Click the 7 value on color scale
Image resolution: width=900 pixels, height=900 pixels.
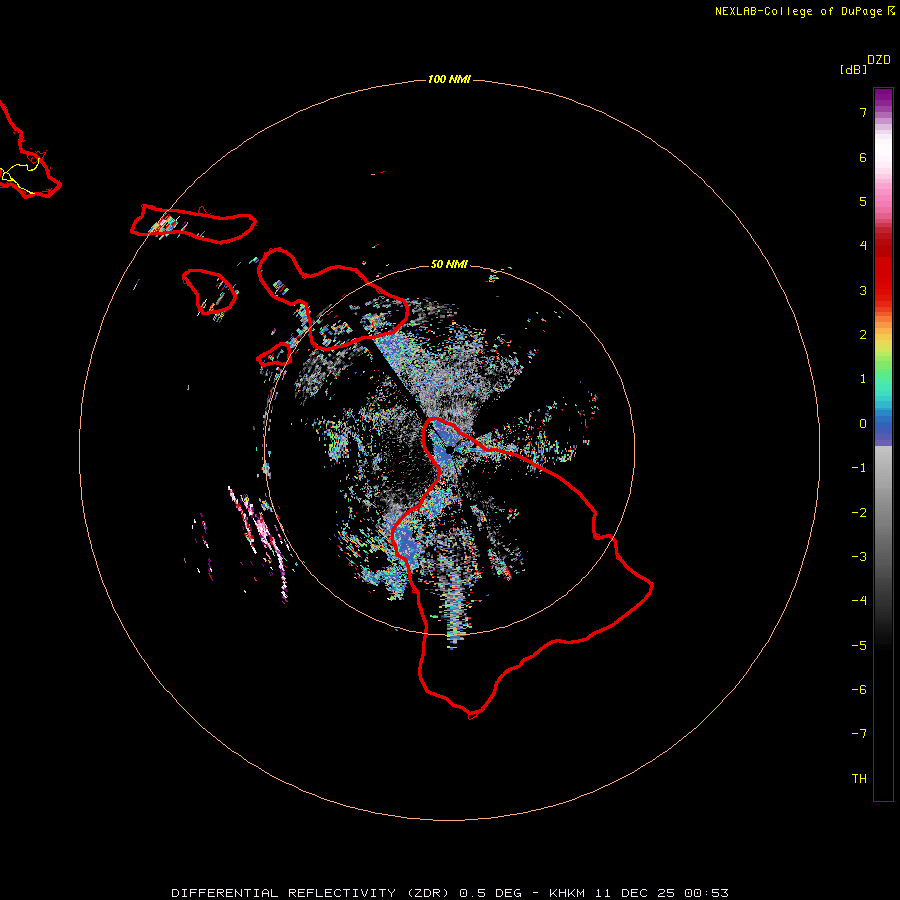pyautogui.click(x=863, y=112)
